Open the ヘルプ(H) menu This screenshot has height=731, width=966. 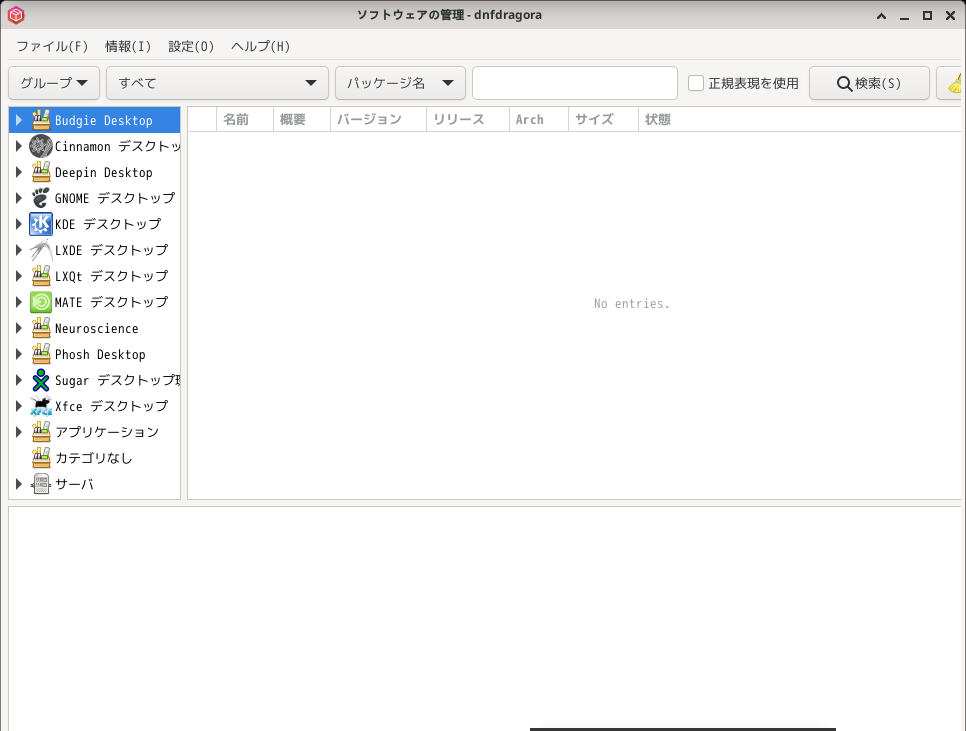click(261, 46)
